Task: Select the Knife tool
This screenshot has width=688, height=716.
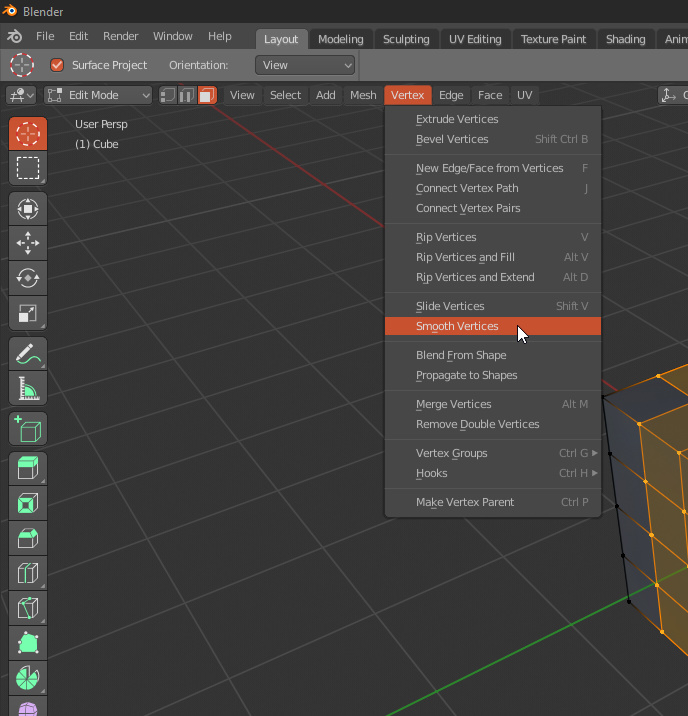Action: (28, 608)
